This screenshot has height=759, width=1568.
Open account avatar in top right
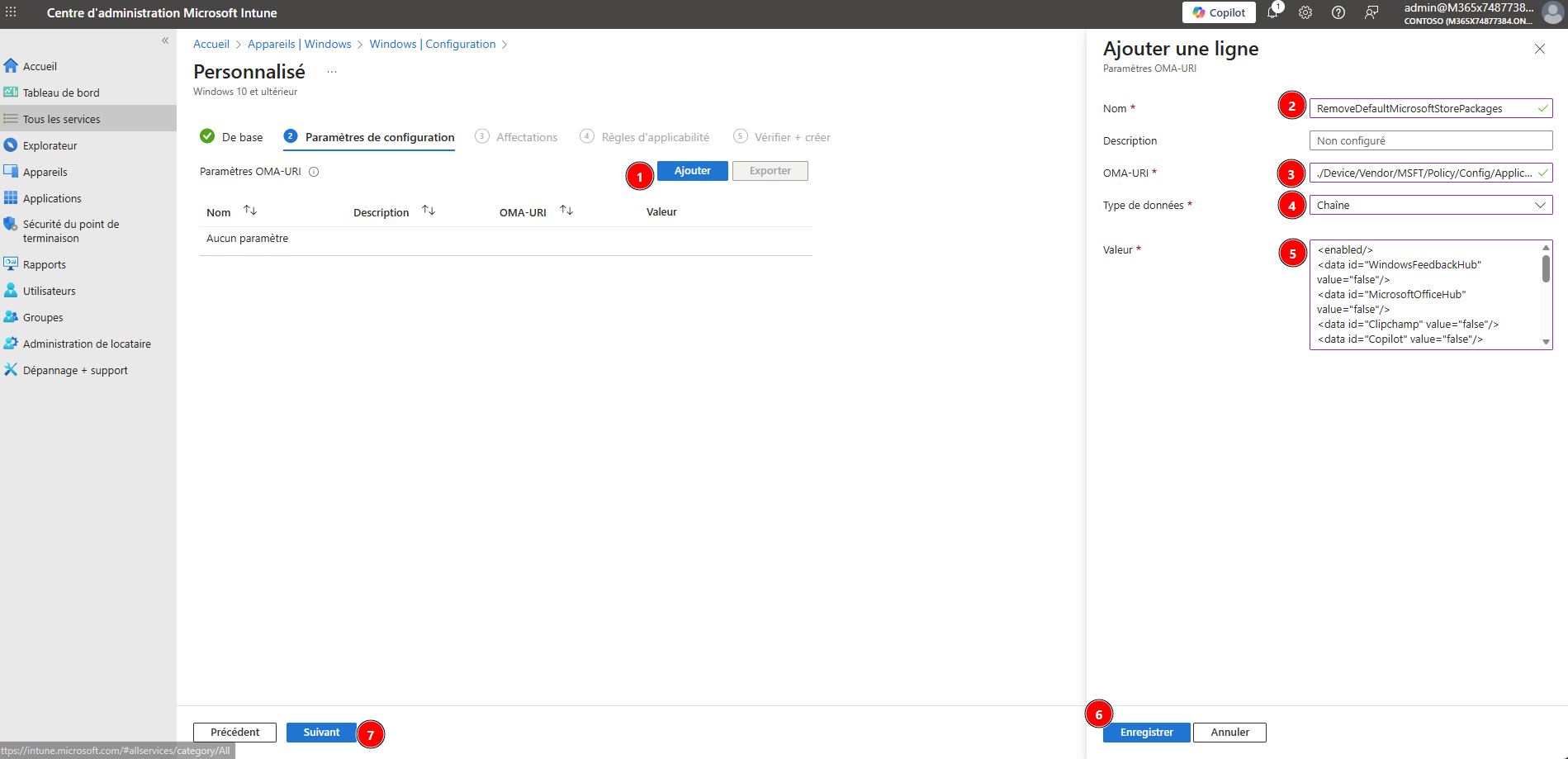[x=1553, y=13]
